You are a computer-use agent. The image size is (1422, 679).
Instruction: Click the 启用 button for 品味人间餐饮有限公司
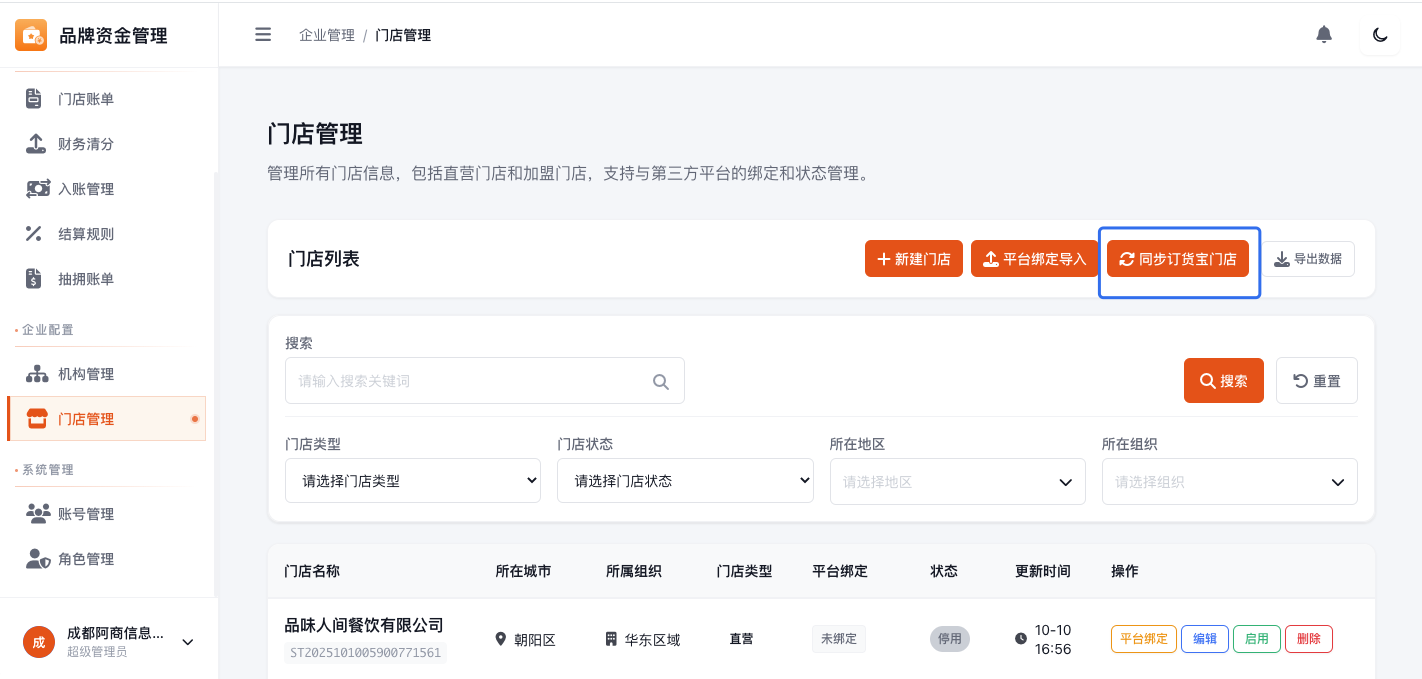point(1256,639)
